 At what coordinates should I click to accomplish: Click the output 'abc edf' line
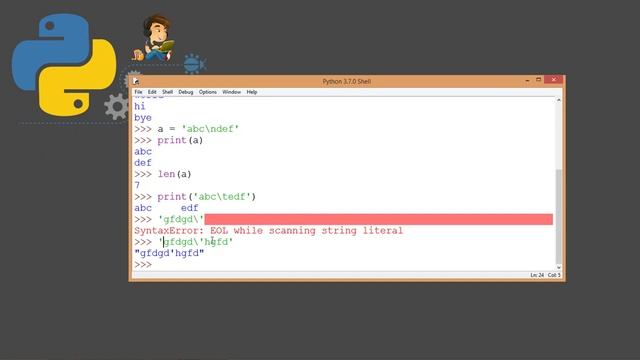coord(166,208)
